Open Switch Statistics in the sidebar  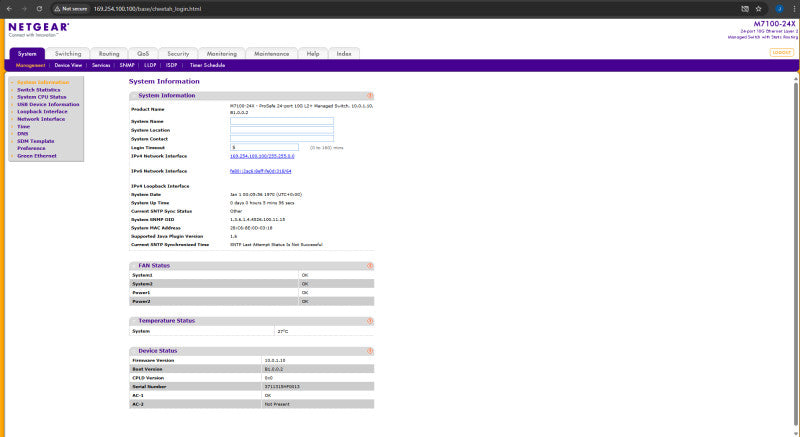[x=39, y=90]
